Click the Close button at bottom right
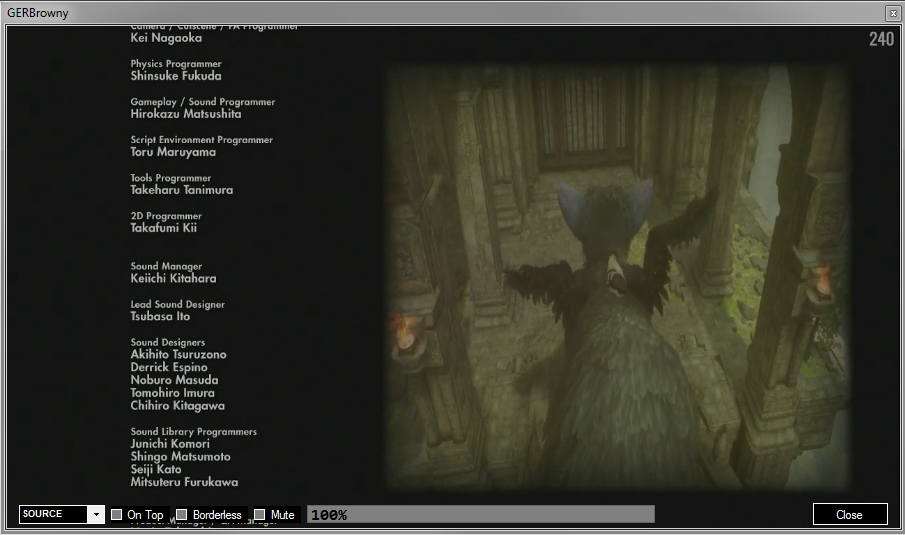The image size is (905, 535). [x=850, y=514]
